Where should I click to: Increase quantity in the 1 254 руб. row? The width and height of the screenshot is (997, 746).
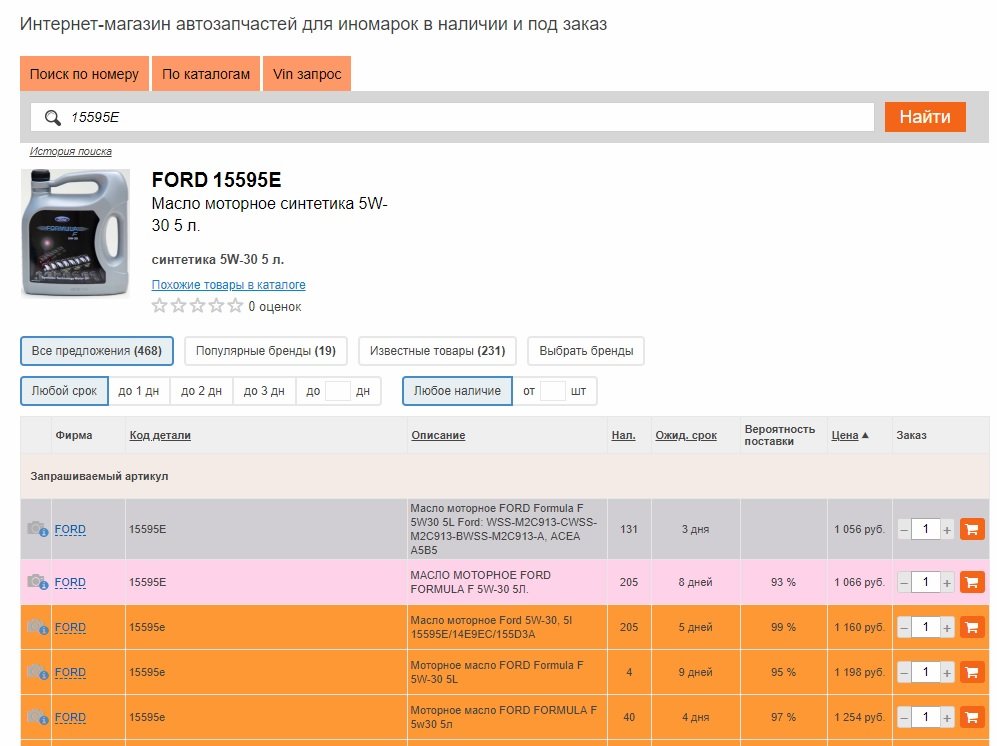[947, 718]
